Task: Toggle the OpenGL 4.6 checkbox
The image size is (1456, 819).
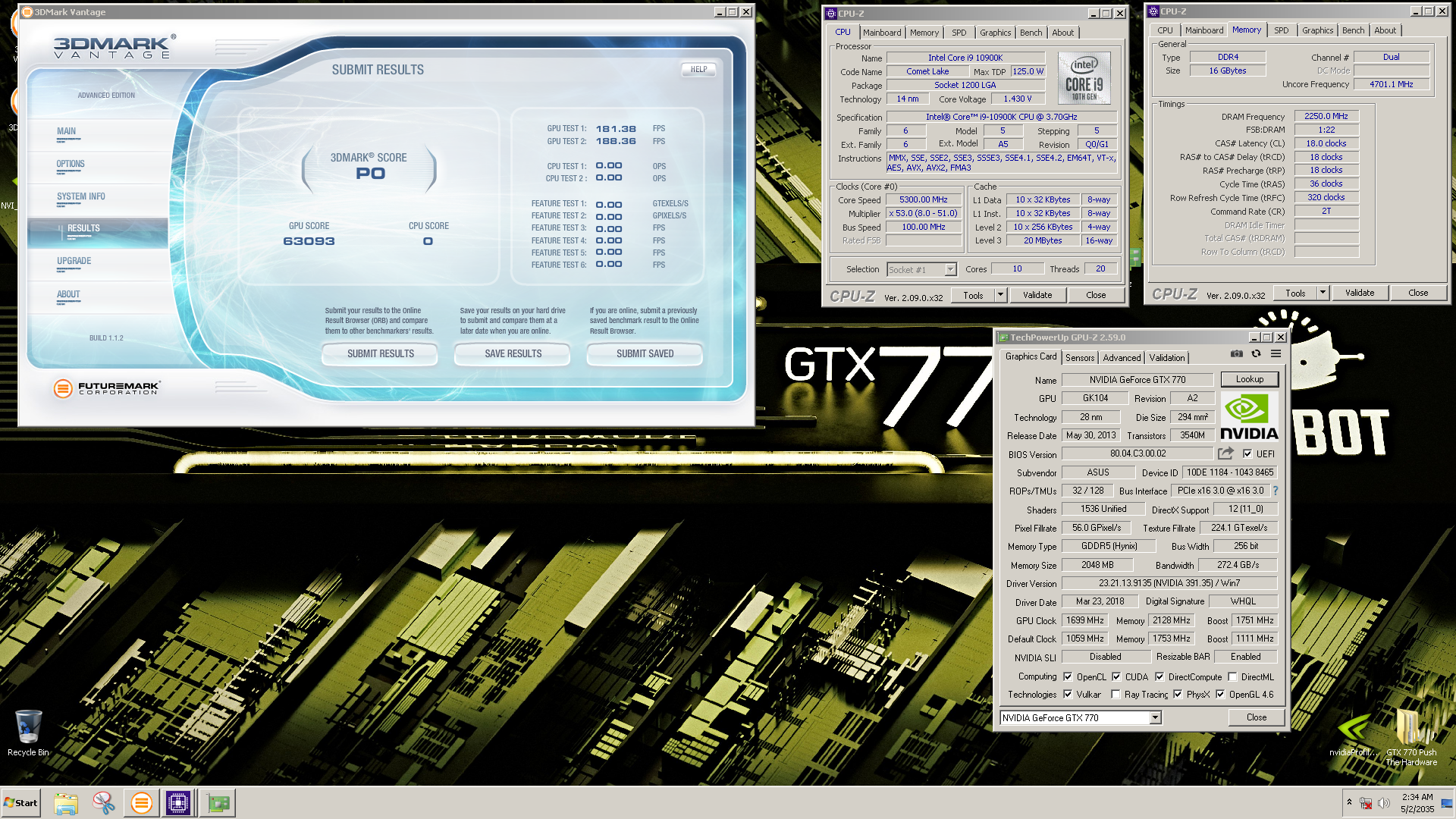Action: click(1220, 694)
